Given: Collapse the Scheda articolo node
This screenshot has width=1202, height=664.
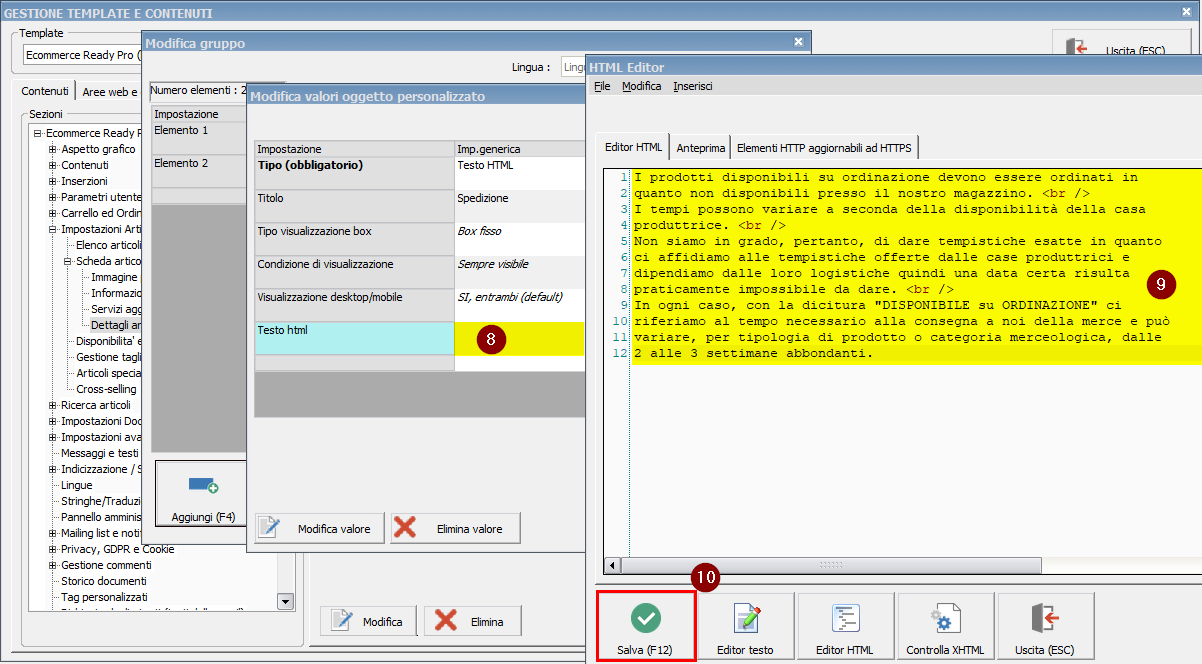Looking at the screenshot, I should 67,261.
